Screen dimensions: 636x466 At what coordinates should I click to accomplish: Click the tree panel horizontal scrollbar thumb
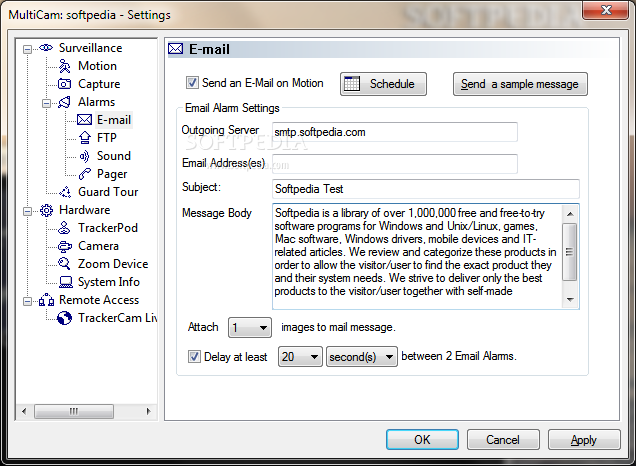pos(74,411)
